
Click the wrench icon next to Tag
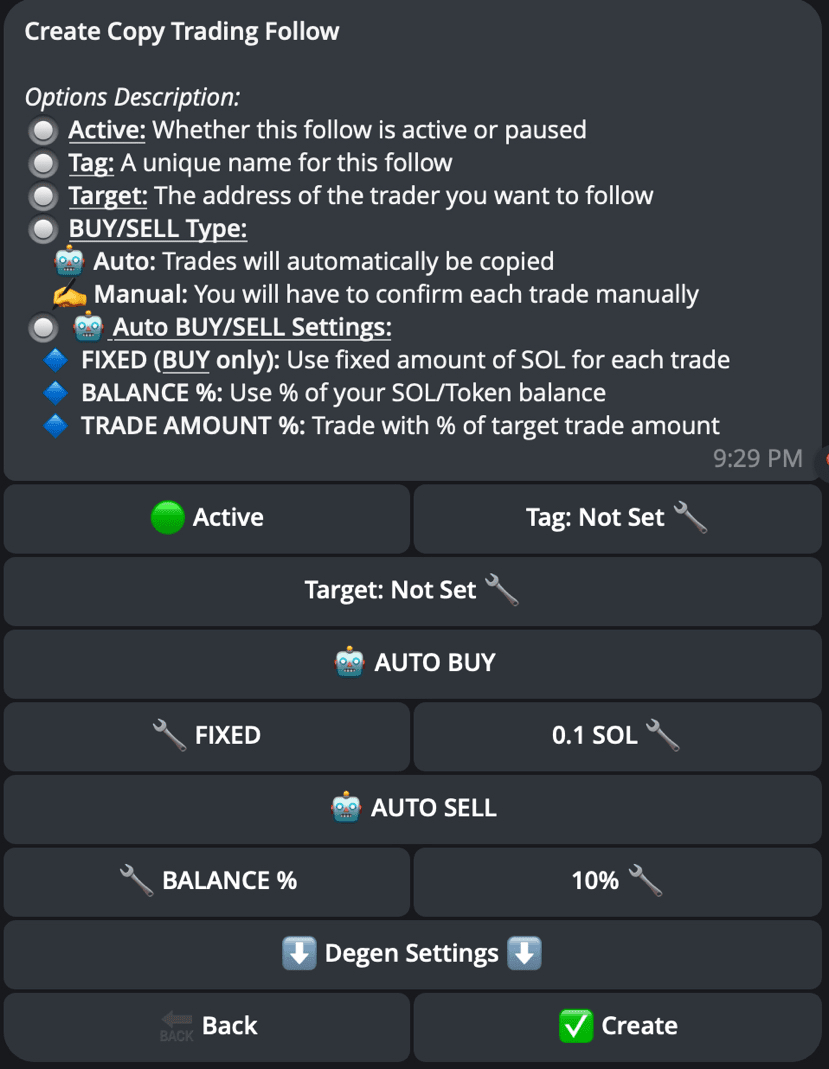(690, 518)
